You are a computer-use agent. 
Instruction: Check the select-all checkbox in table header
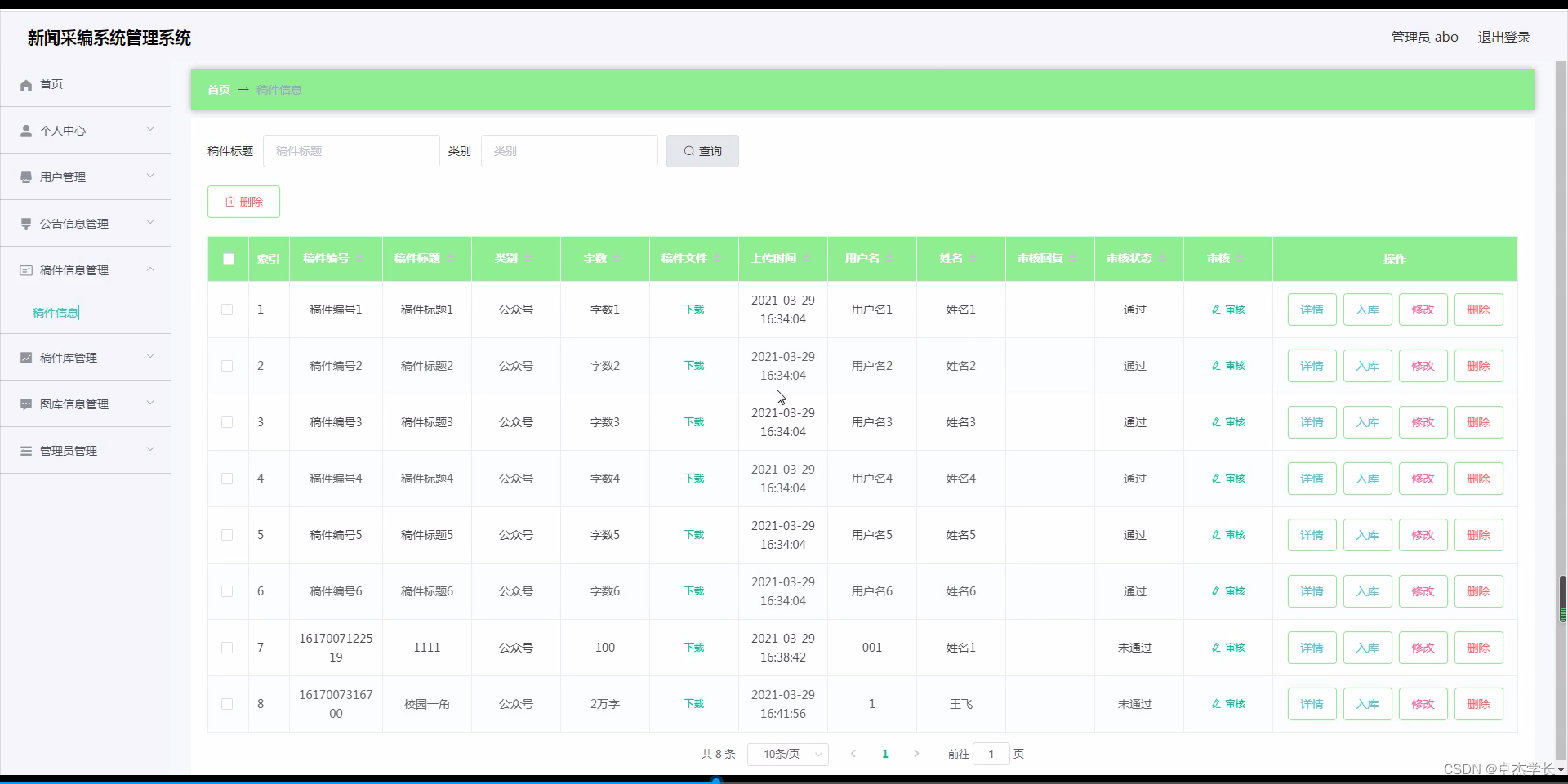pos(227,260)
